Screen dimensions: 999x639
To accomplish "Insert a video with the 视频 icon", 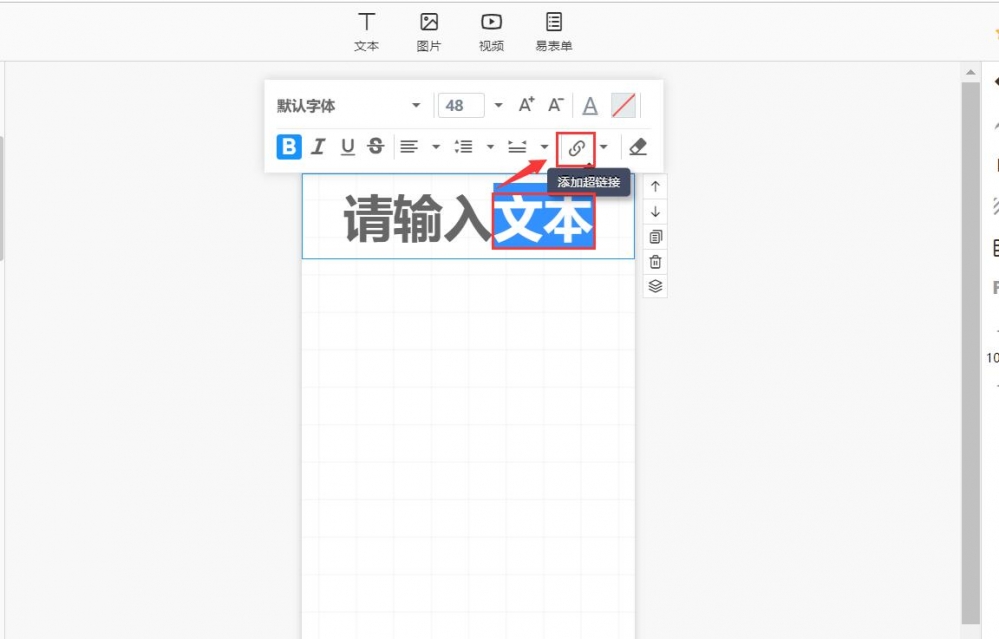I will pyautogui.click(x=491, y=22).
